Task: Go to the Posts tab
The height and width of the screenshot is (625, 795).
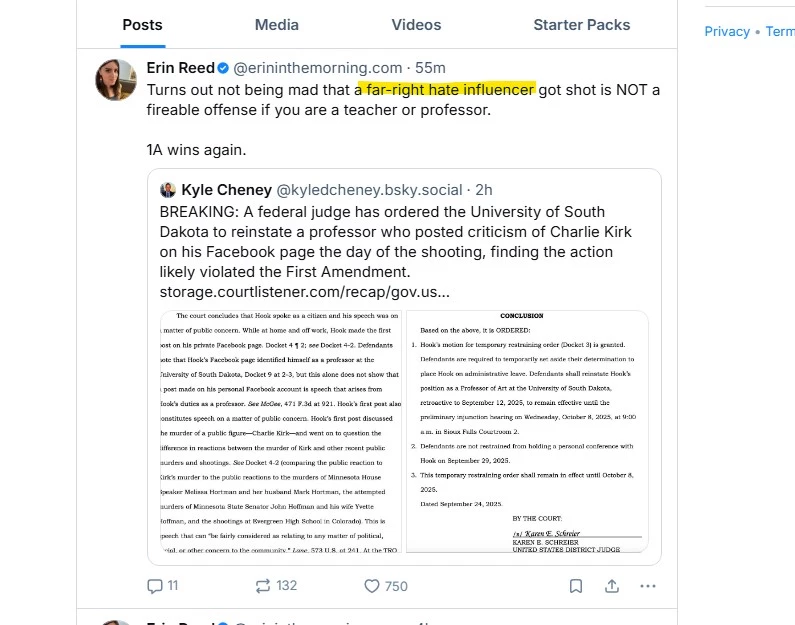Action: [144, 24]
